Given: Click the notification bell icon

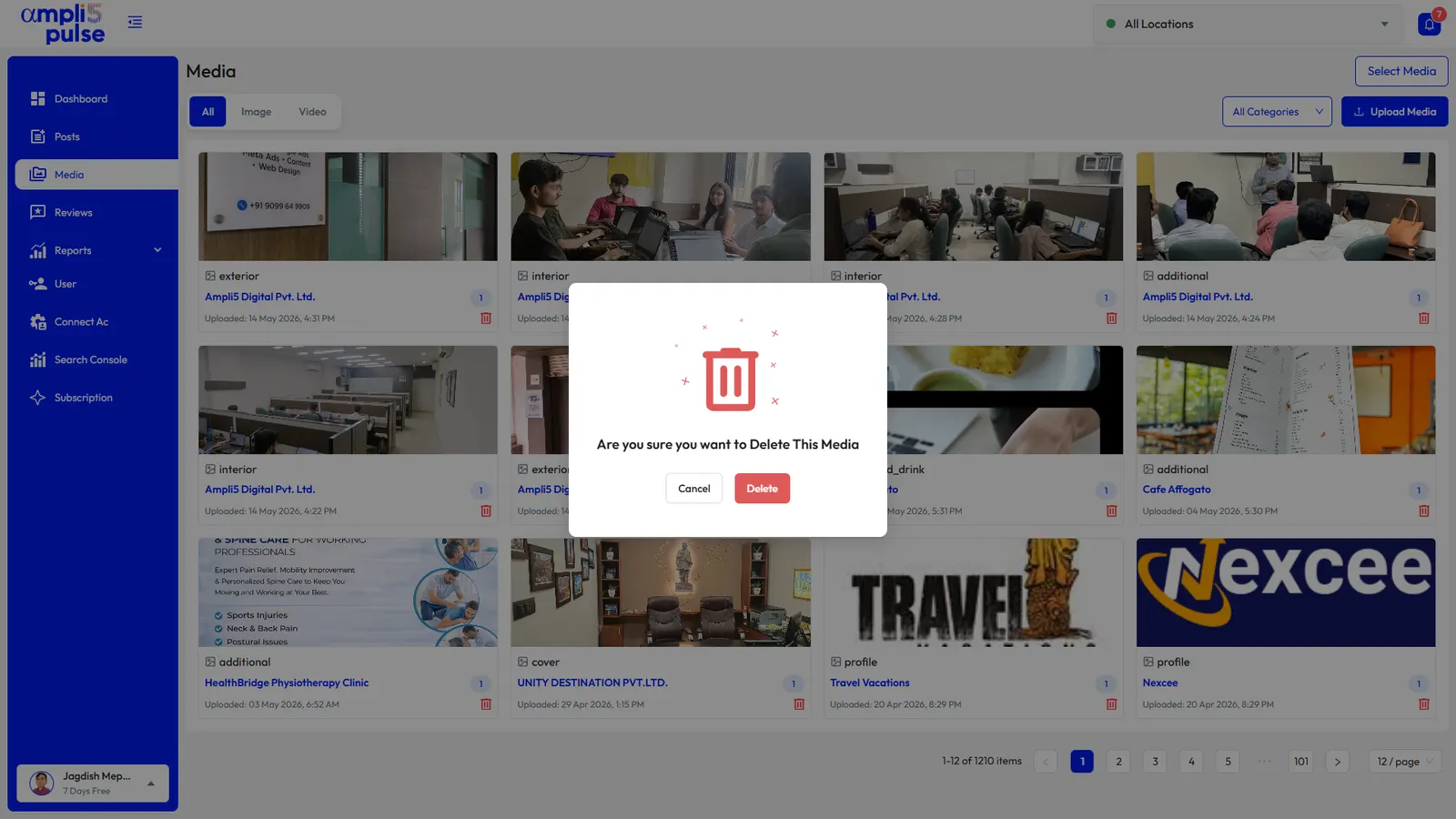Looking at the screenshot, I should tap(1429, 25).
